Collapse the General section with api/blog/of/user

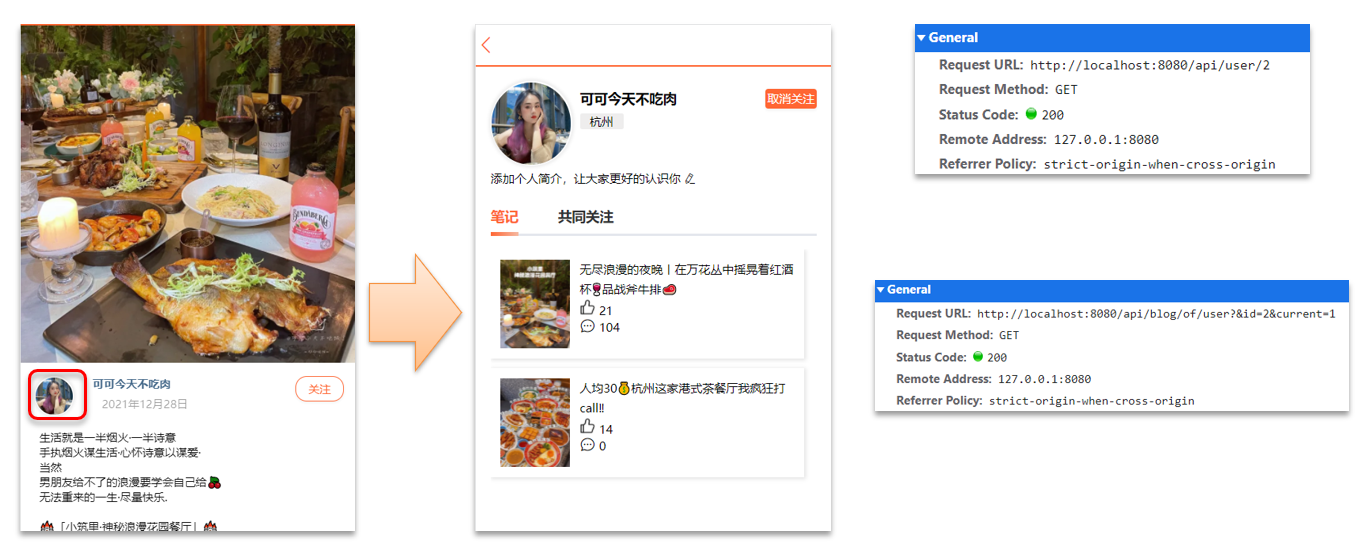point(881,290)
